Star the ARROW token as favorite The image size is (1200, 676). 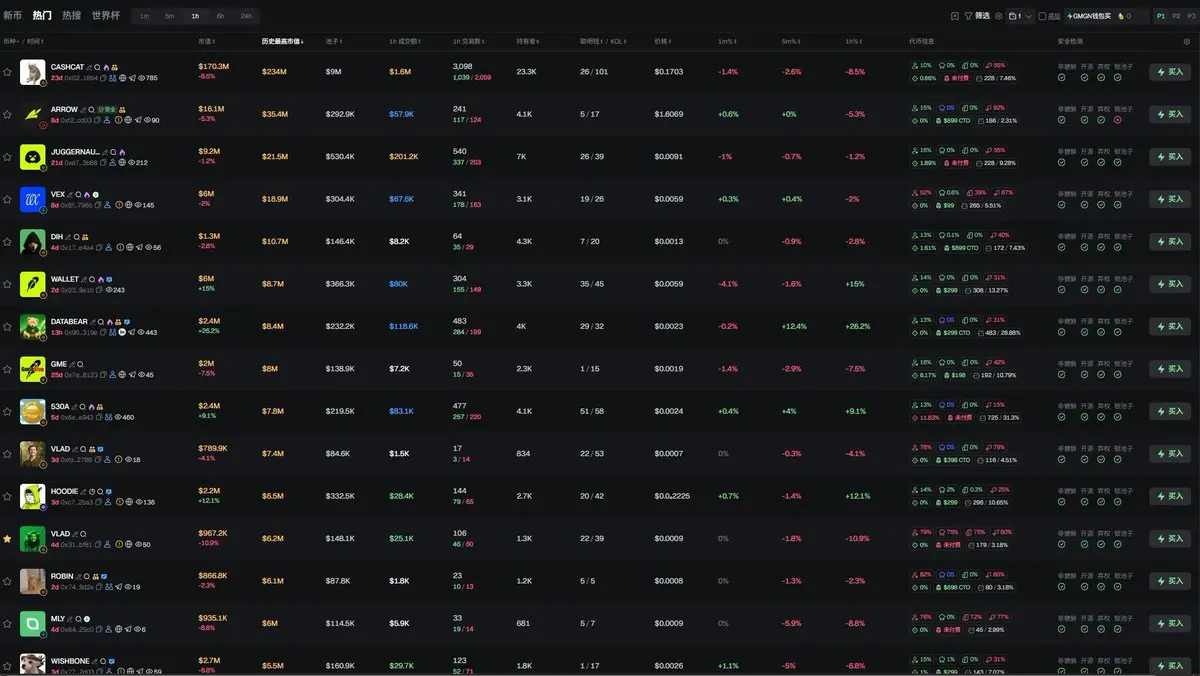pyautogui.click(x=7, y=114)
